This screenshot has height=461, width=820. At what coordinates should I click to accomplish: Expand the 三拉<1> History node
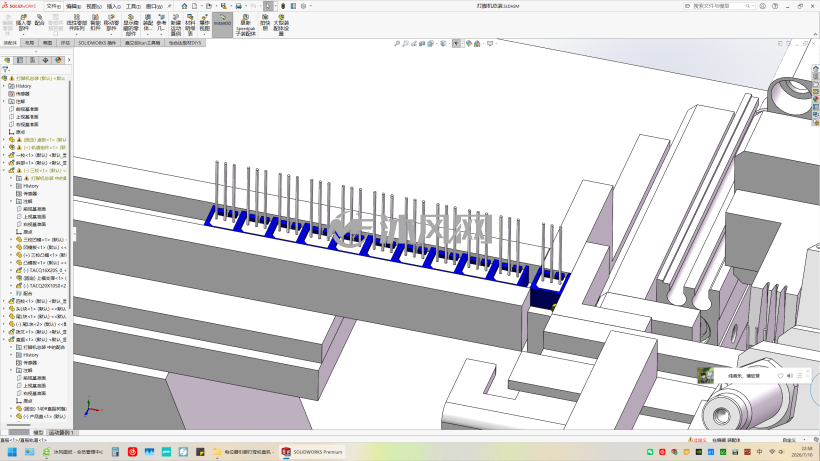point(11,186)
